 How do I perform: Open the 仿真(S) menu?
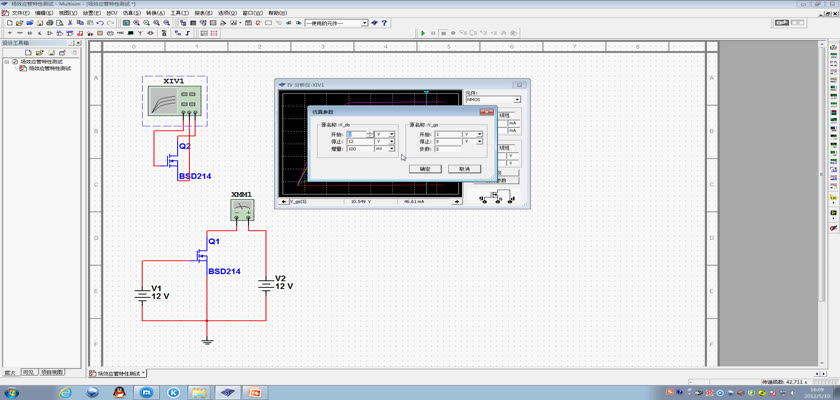coord(131,12)
